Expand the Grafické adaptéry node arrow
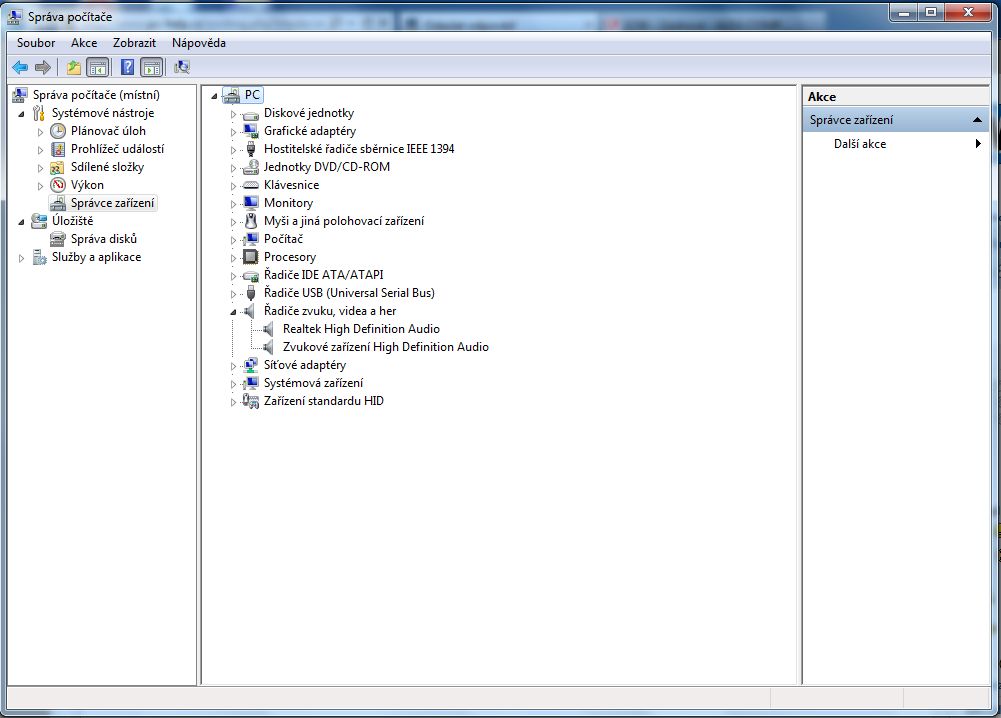 [x=233, y=132]
